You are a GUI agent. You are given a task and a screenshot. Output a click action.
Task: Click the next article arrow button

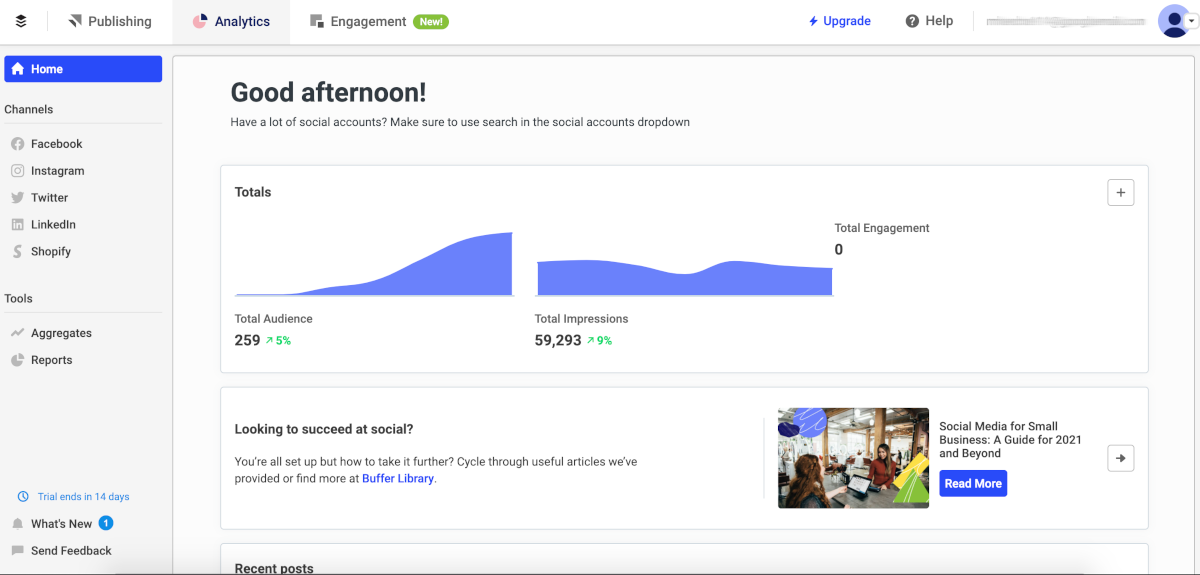[x=1121, y=458]
